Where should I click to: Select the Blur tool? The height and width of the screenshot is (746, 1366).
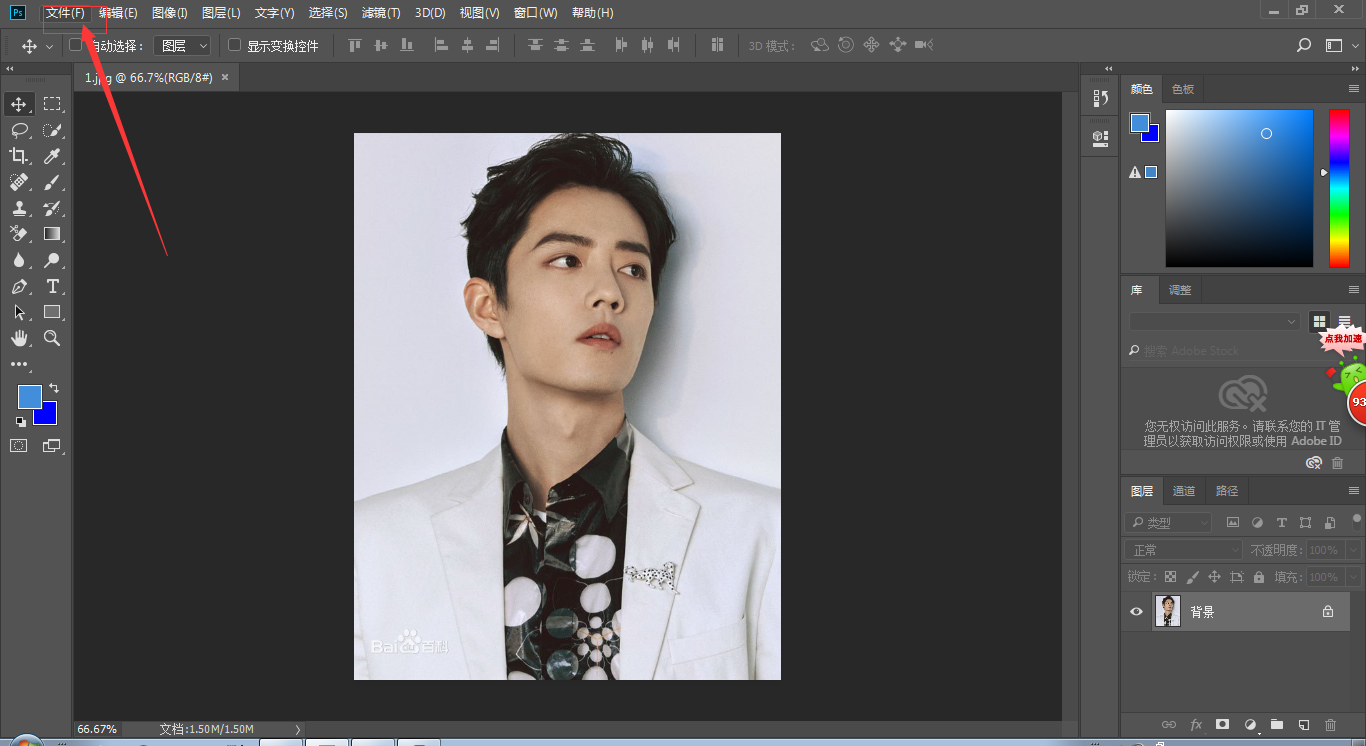tap(19, 260)
